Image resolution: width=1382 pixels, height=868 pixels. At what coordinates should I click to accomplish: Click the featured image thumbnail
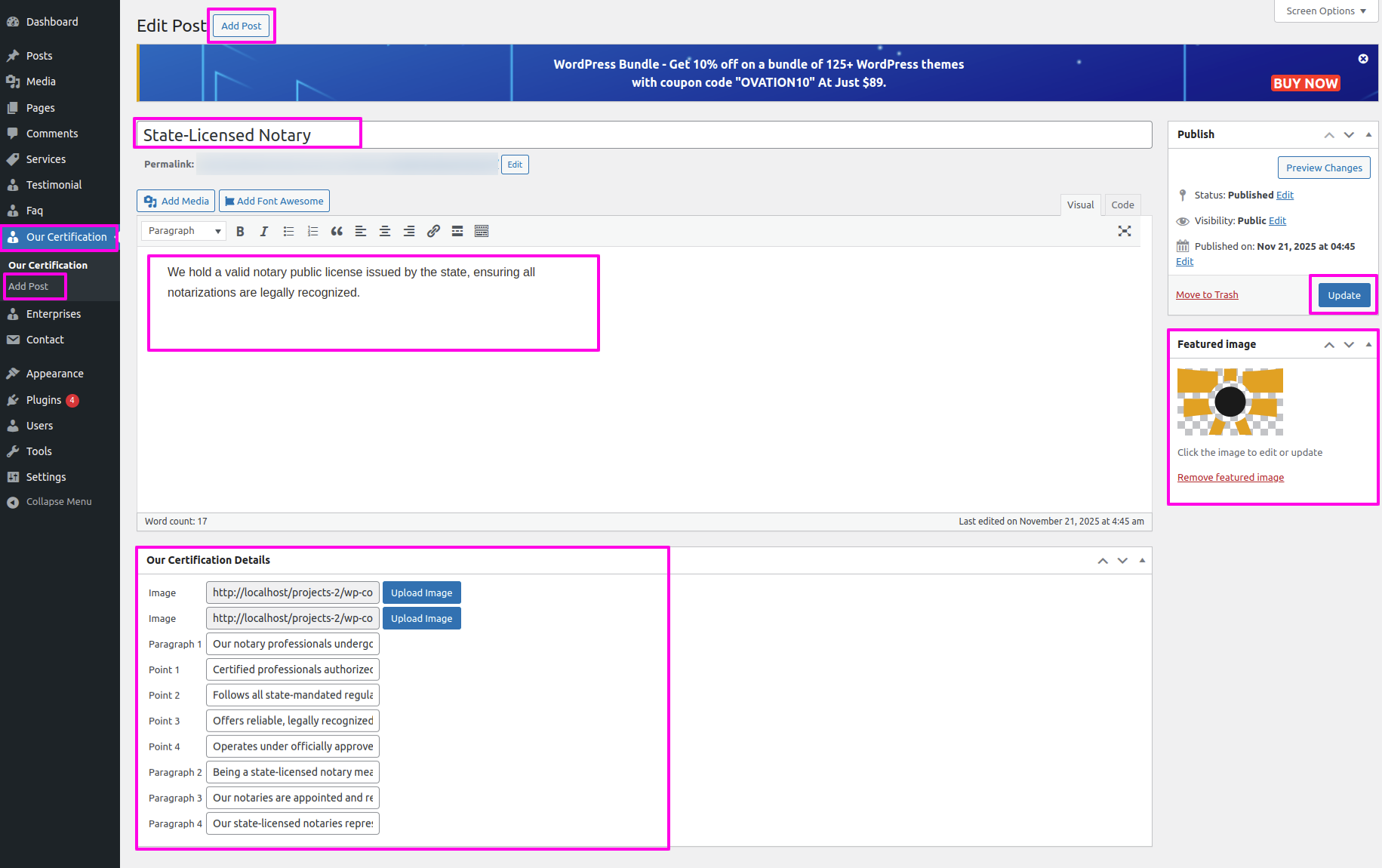(x=1230, y=402)
